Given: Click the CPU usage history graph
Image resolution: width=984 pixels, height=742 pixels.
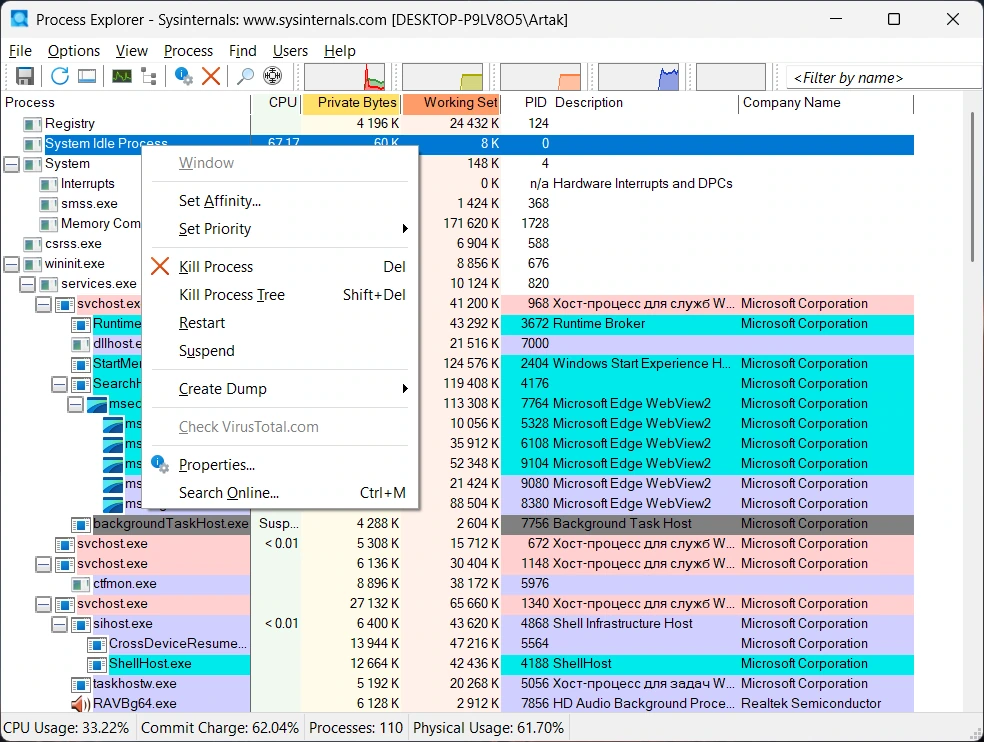Looking at the screenshot, I should 345,77.
